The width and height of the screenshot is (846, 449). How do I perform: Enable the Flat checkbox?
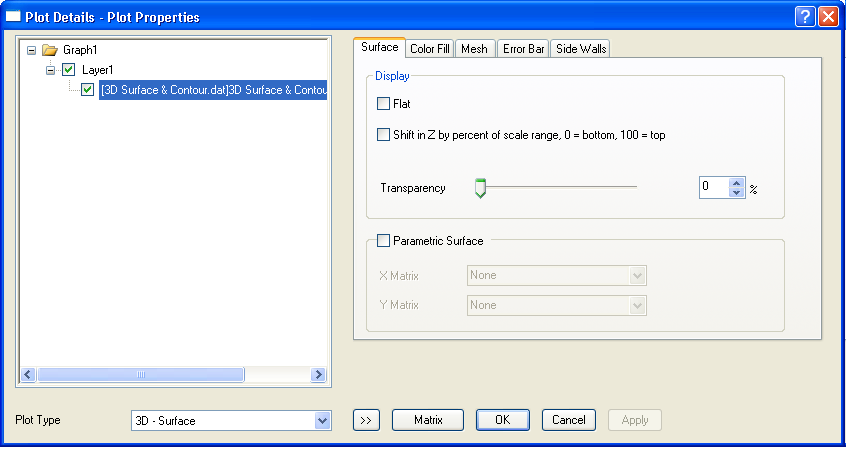pos(384,103)
